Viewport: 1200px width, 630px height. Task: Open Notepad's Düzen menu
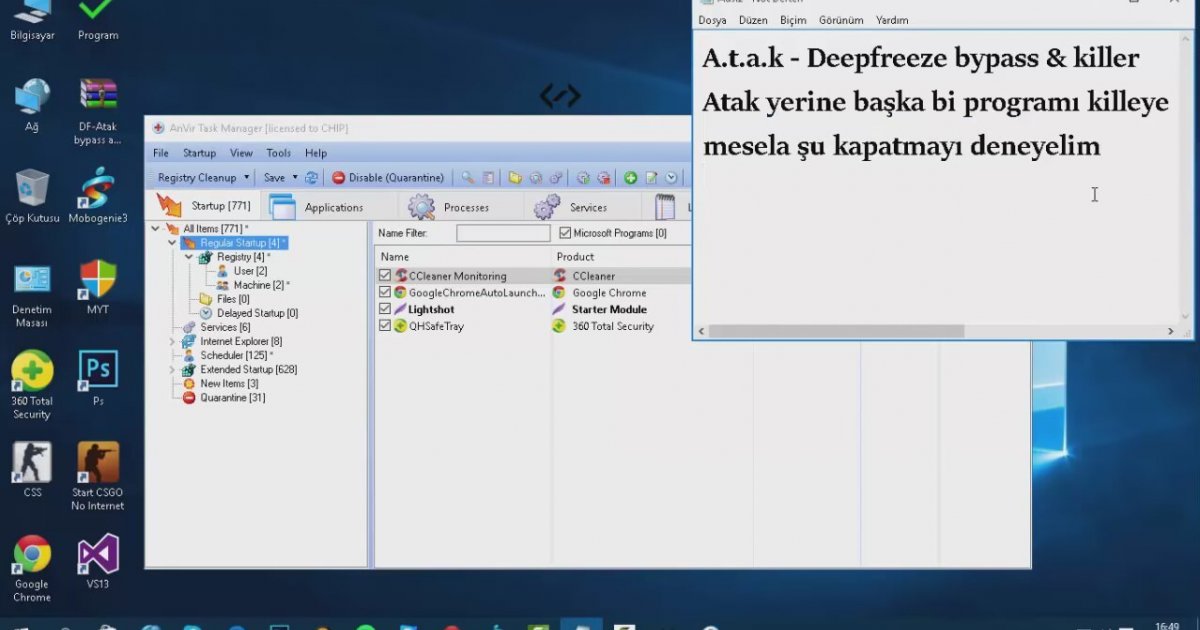753,20
